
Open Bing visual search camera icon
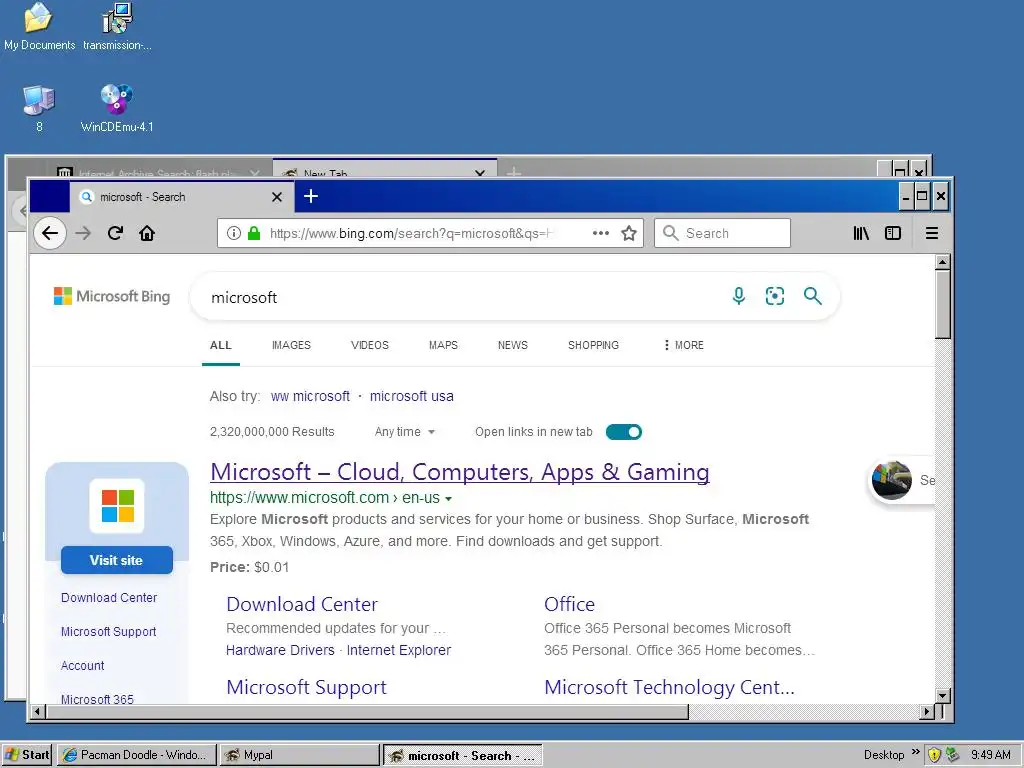(775, 296)
